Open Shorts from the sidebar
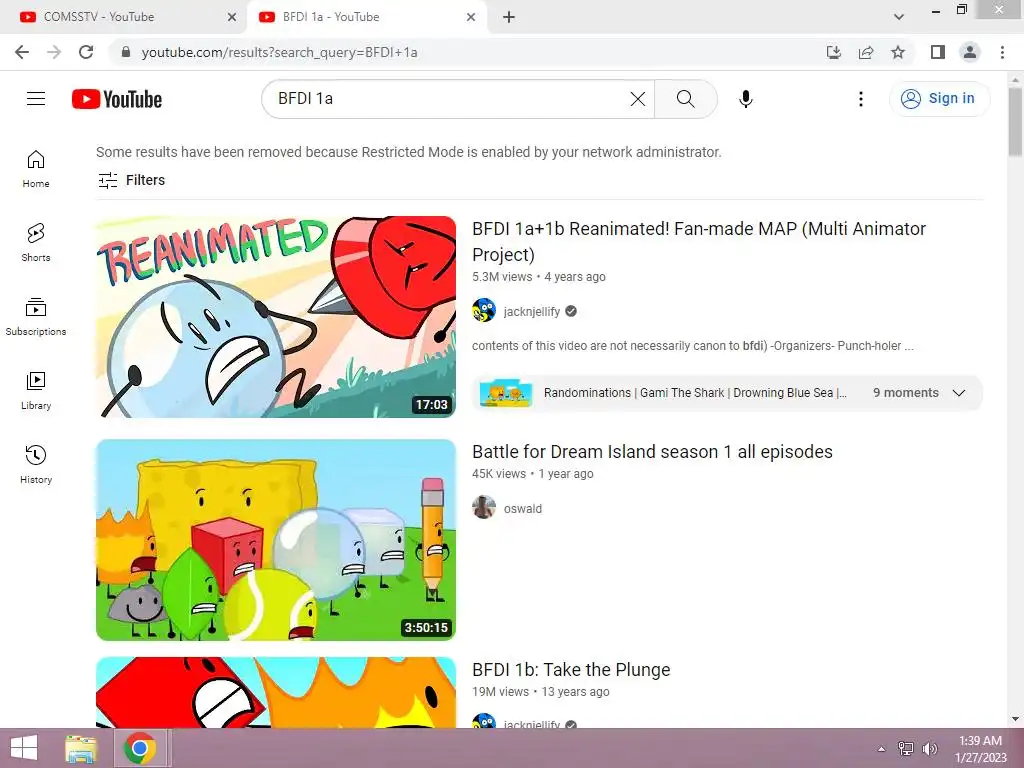This screenshot has width=1024, height=768. coord(36,242)
